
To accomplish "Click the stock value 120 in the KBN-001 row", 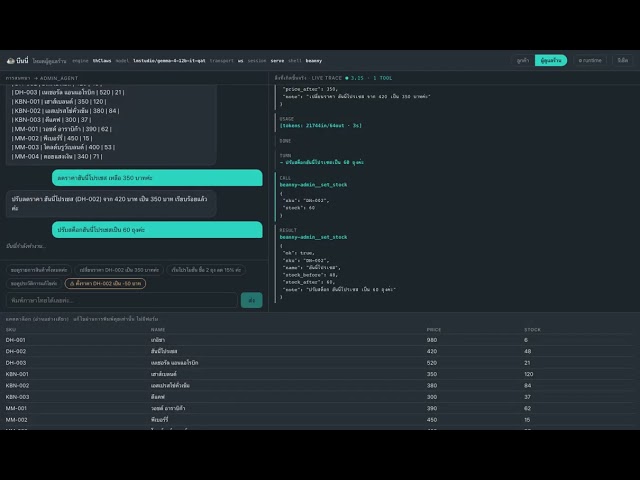I will tap(529, 374).
